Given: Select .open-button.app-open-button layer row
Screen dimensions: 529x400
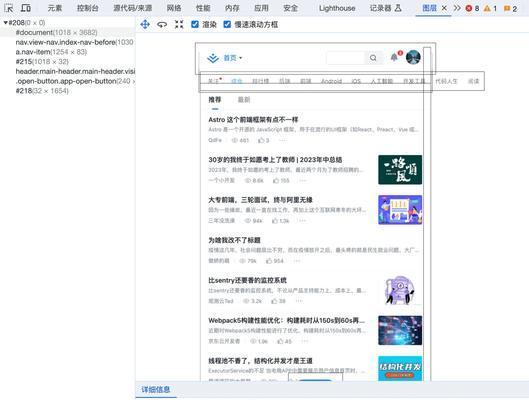Looking at the screenshot, I should (67, 81).
